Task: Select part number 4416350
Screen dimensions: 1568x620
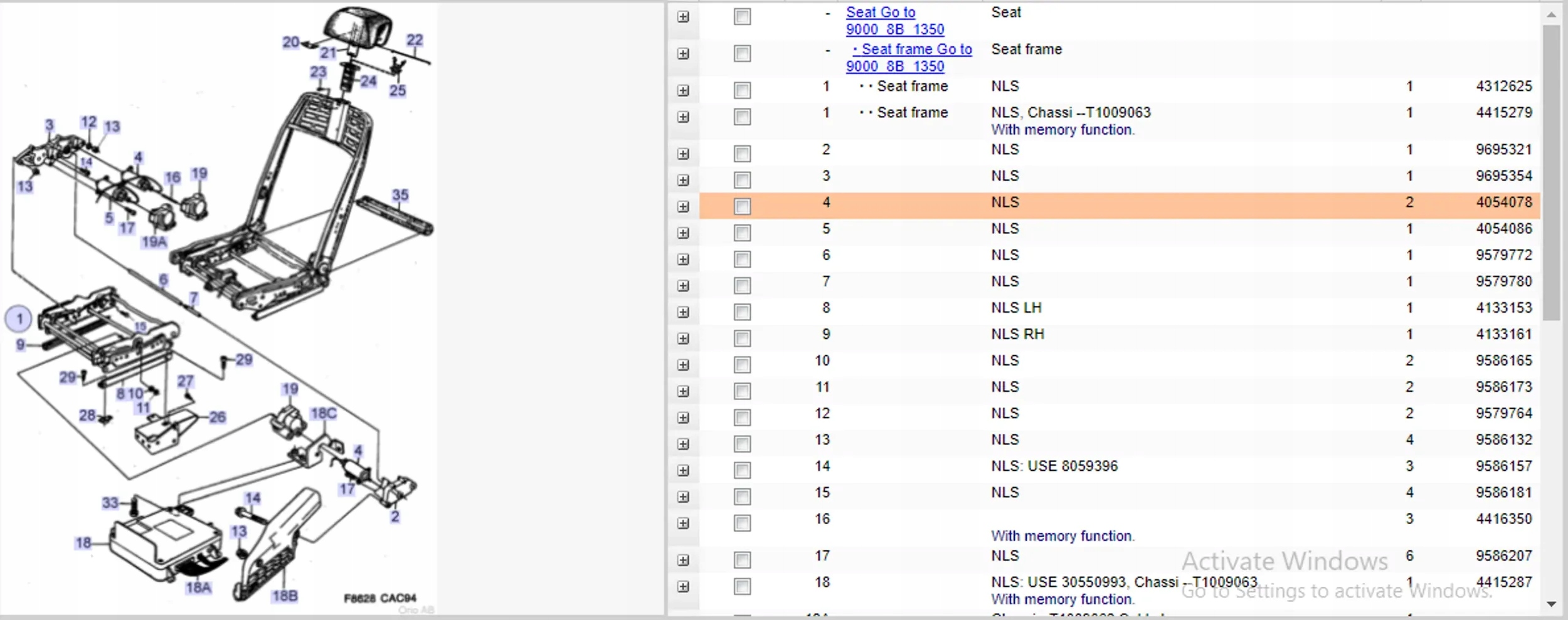Action: [1504, 519]
